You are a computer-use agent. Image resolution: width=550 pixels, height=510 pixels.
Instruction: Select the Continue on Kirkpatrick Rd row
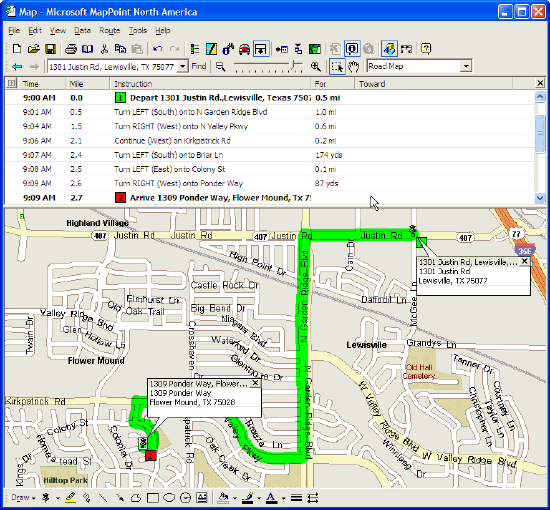(x=269, y=141)
